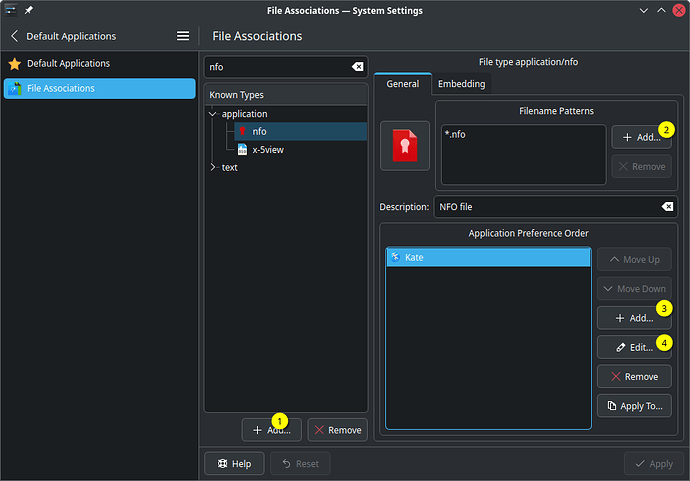The width and height of the screenshot is (690, 481).
Task: Expand the text tree group
Action: [213, 167]
